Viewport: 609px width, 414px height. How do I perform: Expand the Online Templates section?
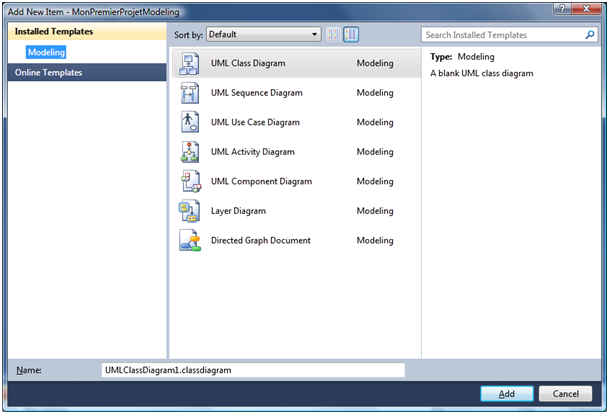(x=49, y=72)
